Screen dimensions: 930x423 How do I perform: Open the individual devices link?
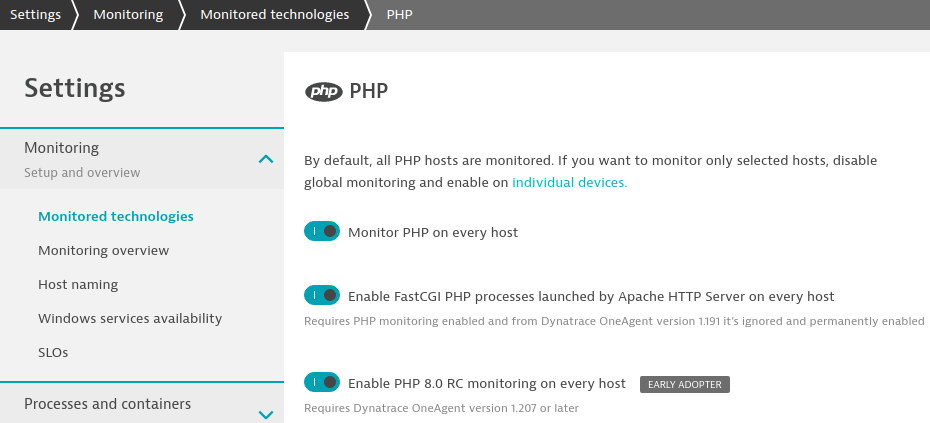point(569,182)
